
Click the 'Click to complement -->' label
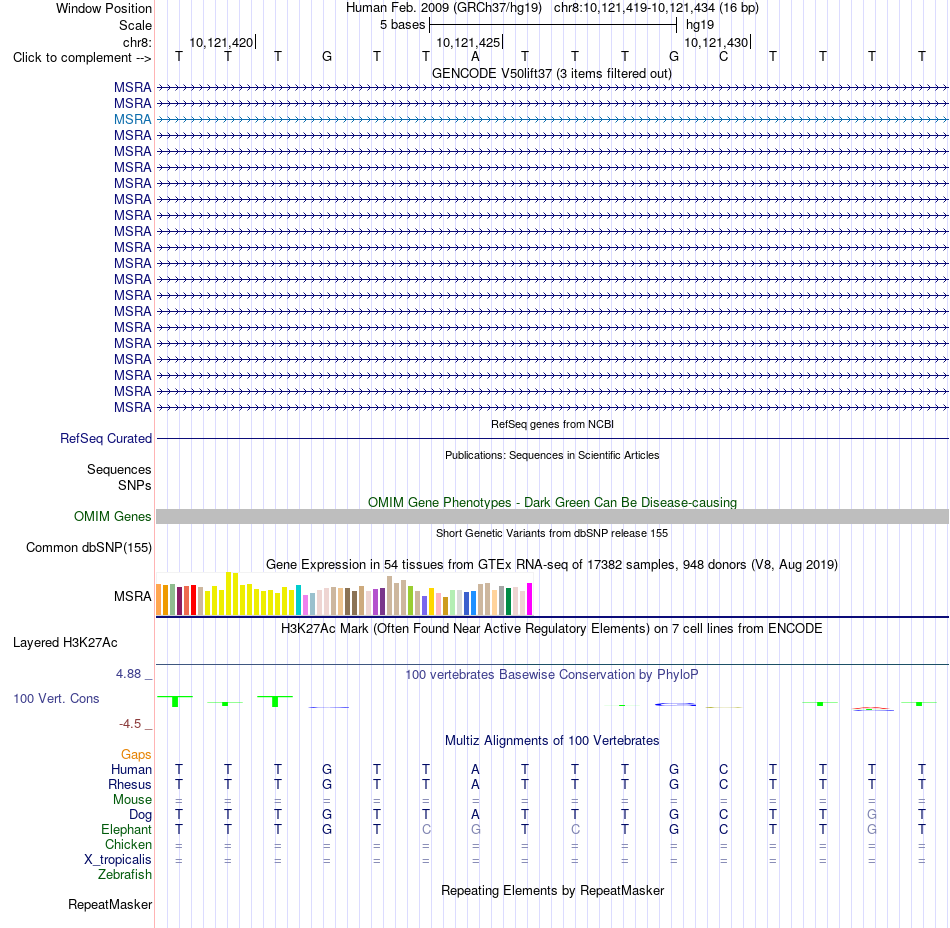pyautogui.click(x=82, y=58)
